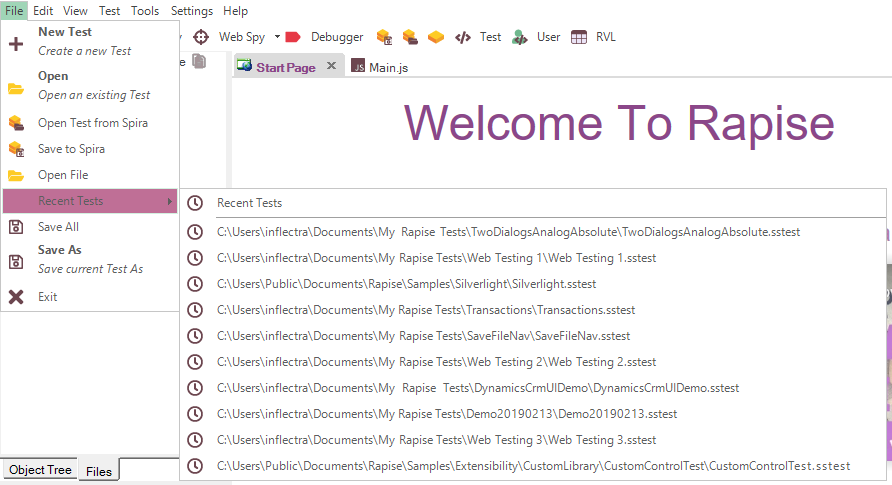Open recent SaveFileNav.sstest
The image size is (892, 485).
(533, 336)
